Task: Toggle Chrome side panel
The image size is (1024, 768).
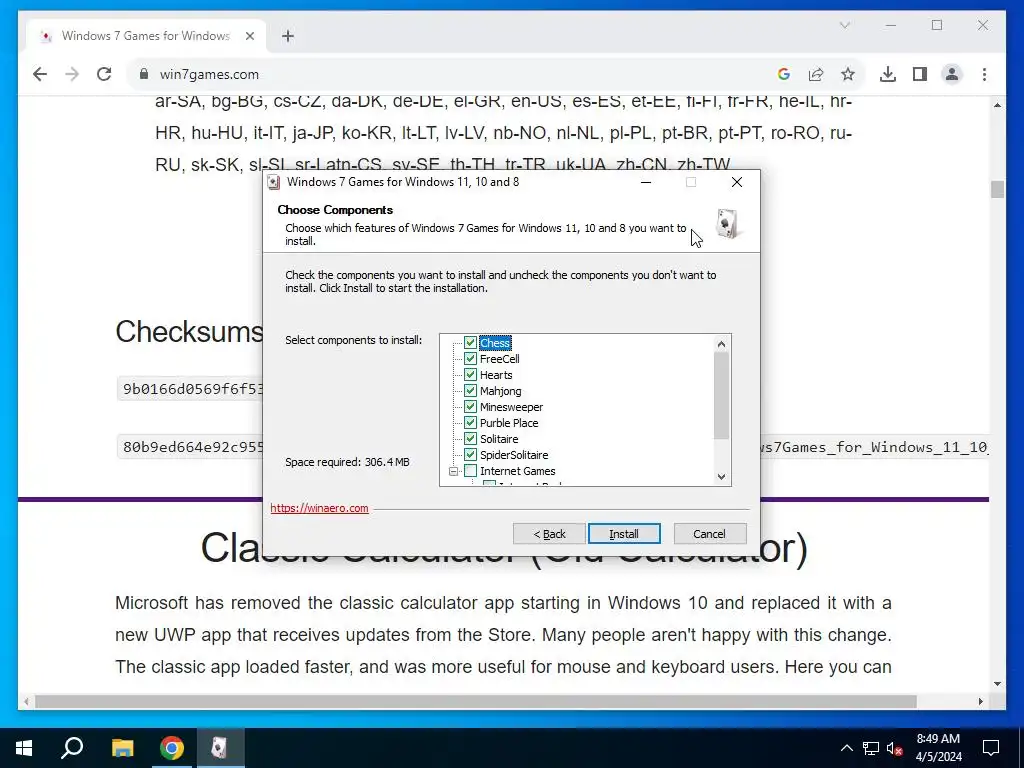Action: tap(920, 74)
